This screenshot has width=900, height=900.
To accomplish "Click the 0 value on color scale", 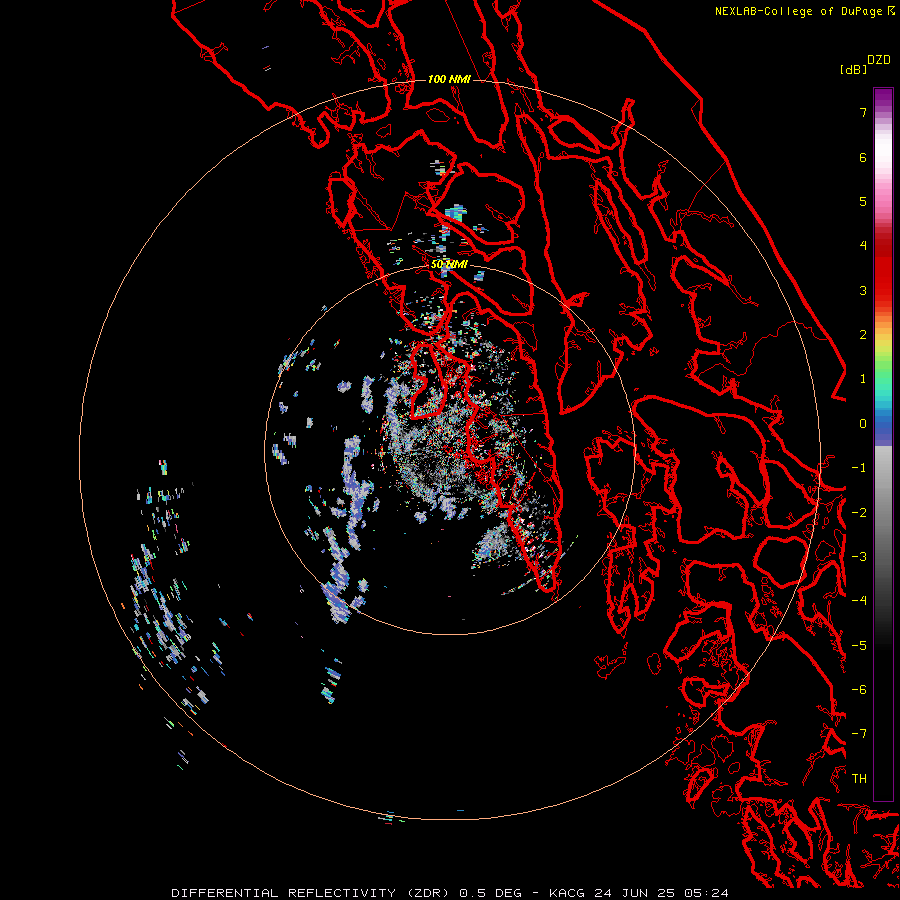I will (x=863, y=424).
